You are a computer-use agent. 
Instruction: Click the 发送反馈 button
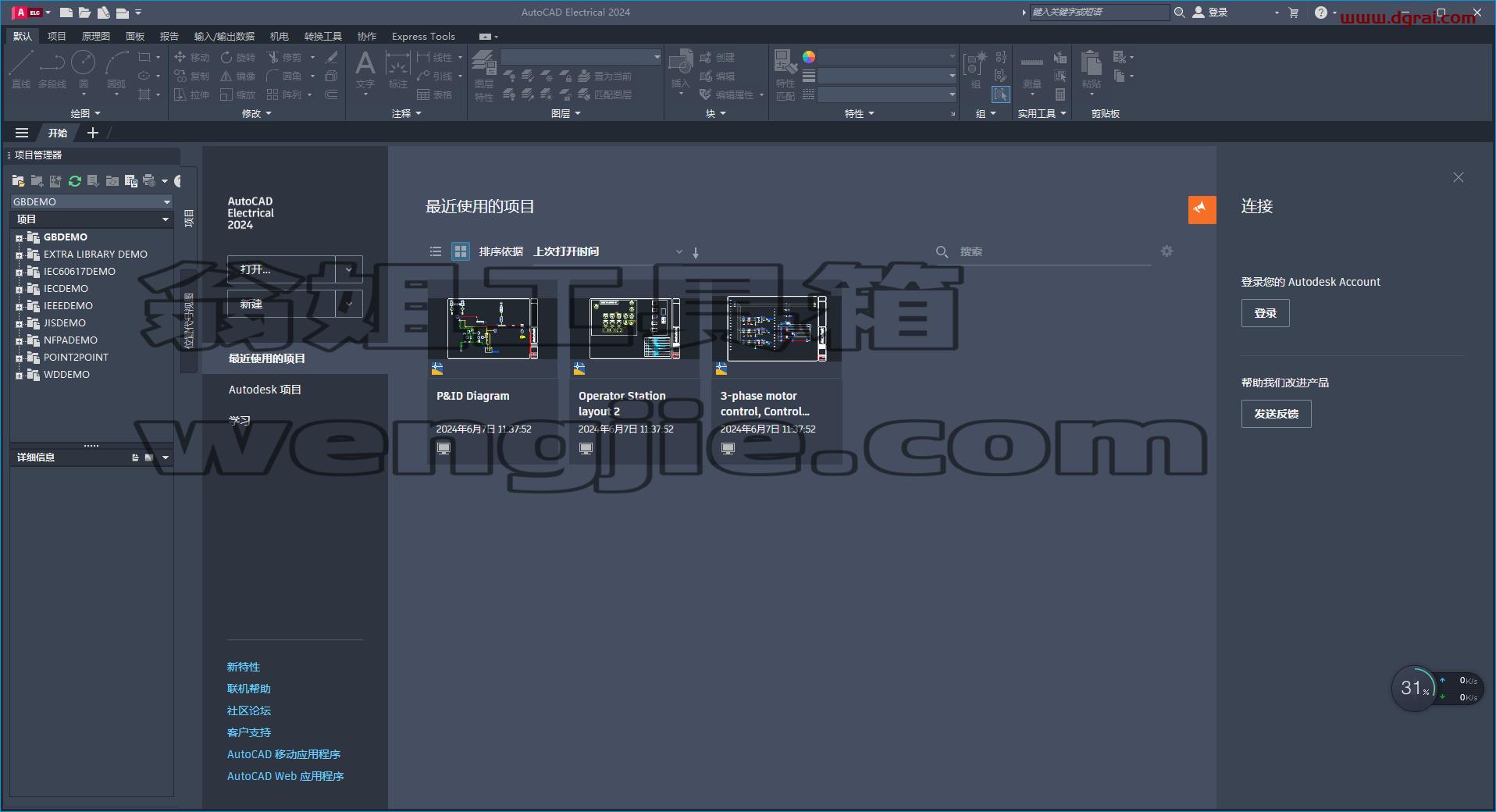[1276, 414]
